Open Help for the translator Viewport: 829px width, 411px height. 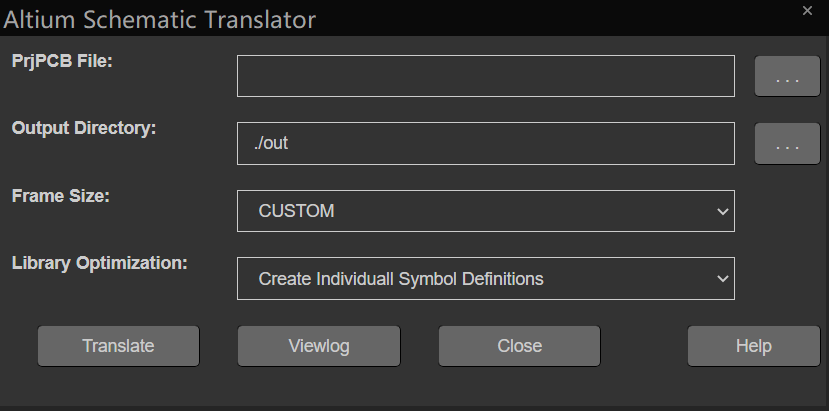pyautogui.click(x=753, y=346)
